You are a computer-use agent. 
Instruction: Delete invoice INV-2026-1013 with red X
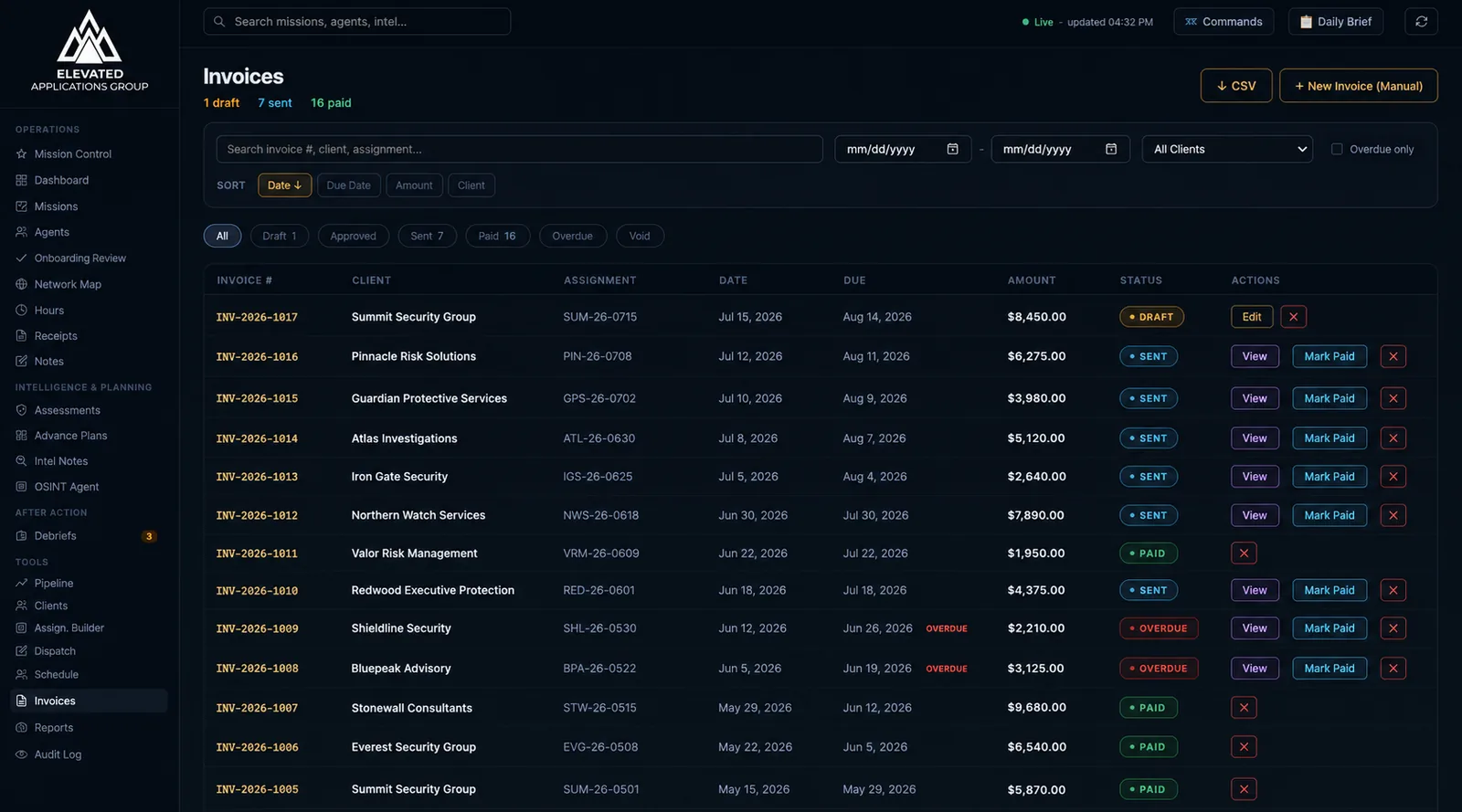pos(1393,477)
